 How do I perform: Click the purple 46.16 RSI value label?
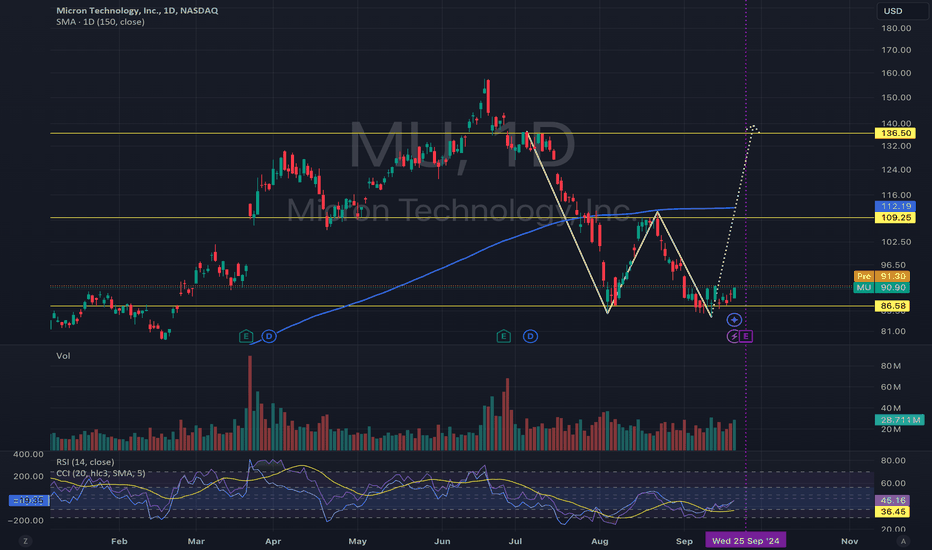[x=893, y=501]
